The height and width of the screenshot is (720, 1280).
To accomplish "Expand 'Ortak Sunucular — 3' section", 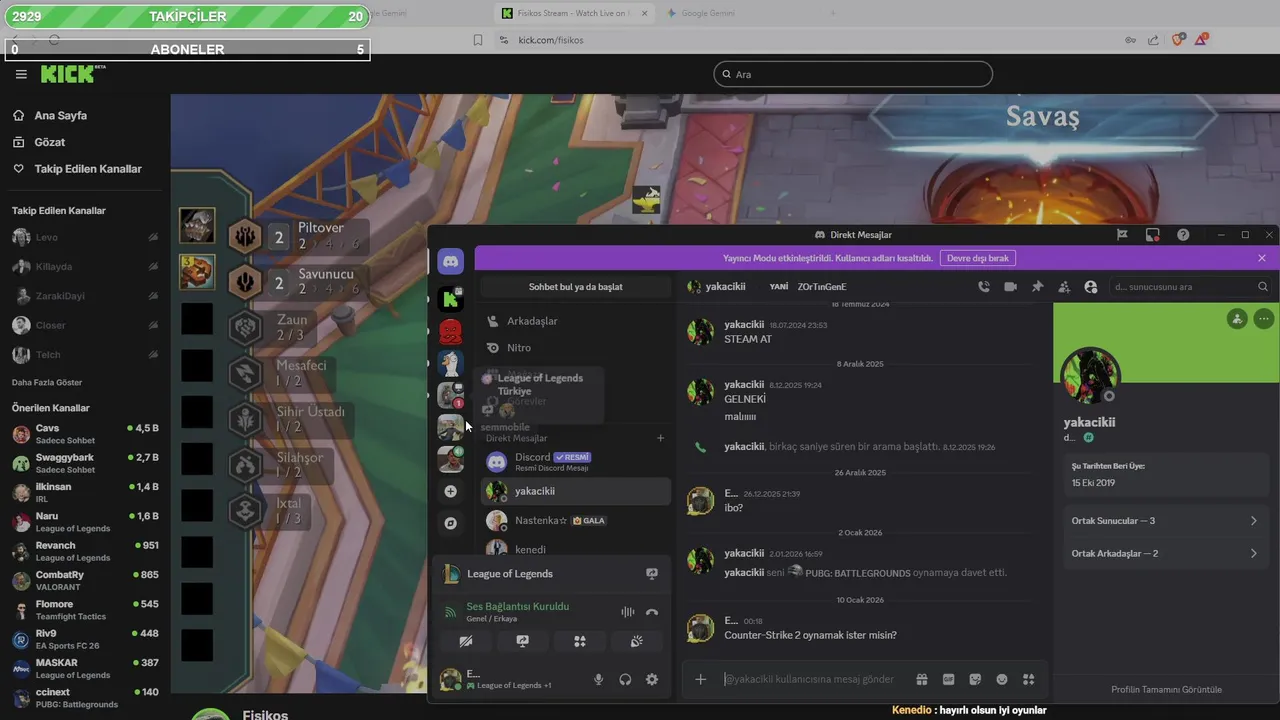I will point(1165,521).
